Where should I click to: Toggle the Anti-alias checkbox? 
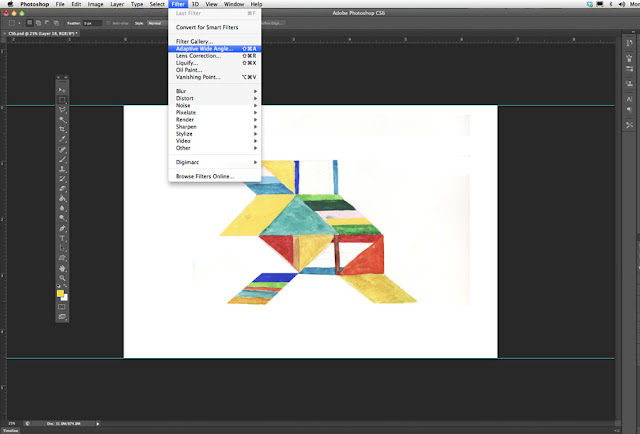[x=108, y=23]
